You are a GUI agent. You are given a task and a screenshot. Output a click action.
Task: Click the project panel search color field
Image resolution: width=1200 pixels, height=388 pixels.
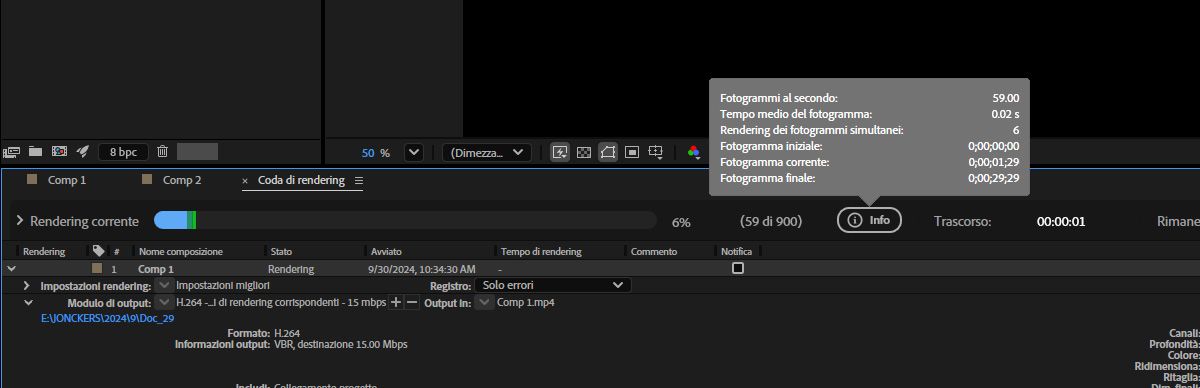pyautogui.click(x=197, y=152)
